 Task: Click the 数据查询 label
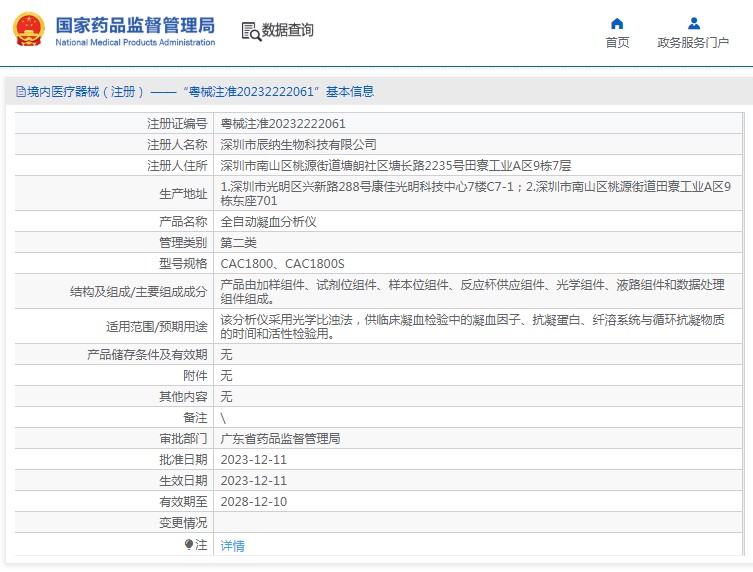pos(287,30)
